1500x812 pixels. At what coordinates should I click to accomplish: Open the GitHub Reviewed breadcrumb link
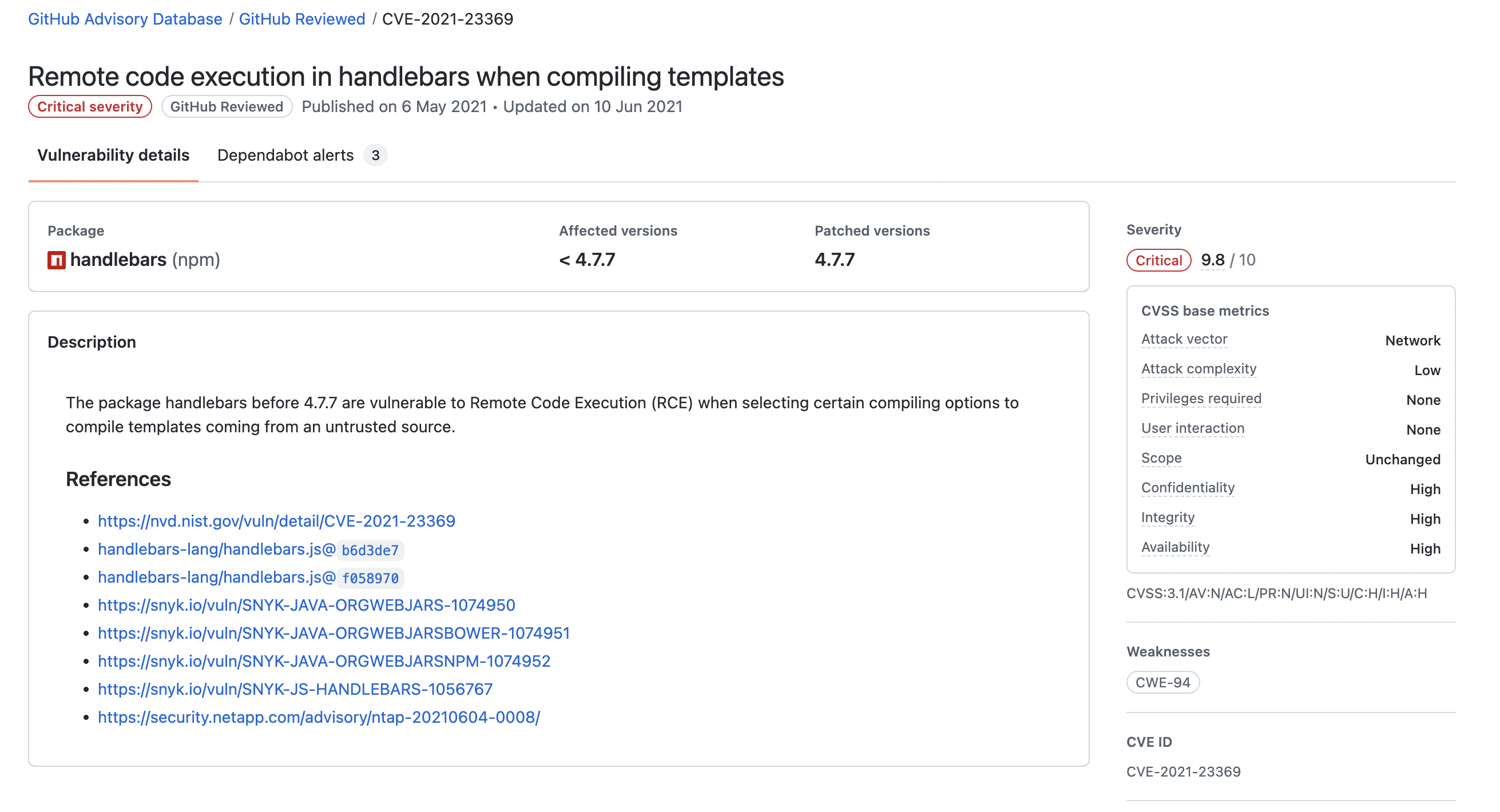[x=302, y=19]
